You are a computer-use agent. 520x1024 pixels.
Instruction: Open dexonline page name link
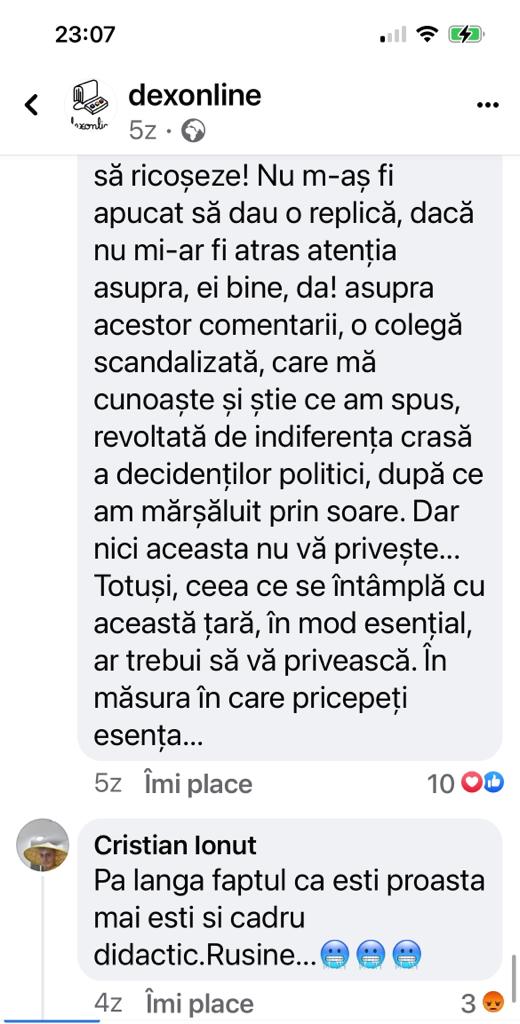(195, 95)
